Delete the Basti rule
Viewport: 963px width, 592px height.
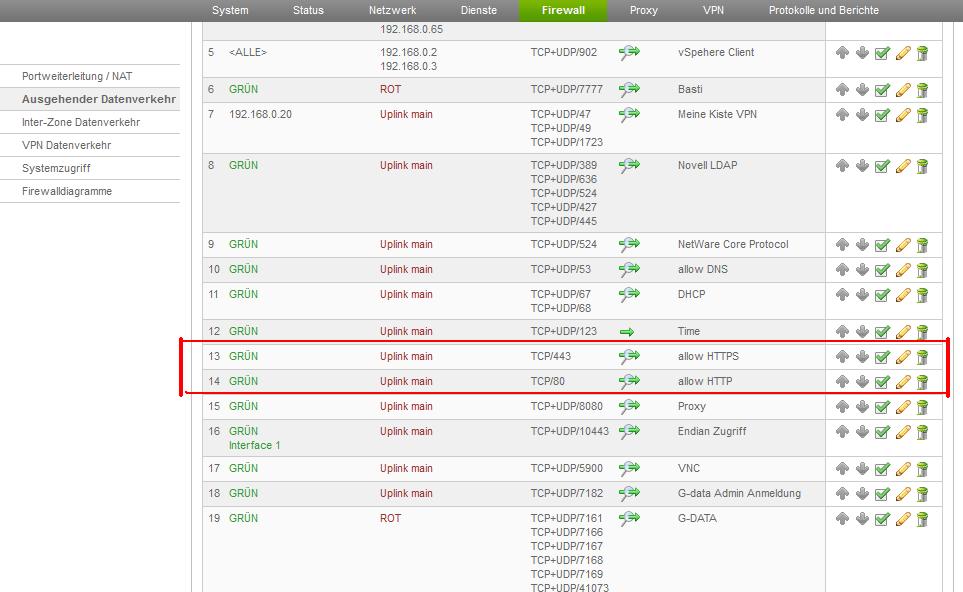click(922, 90)
